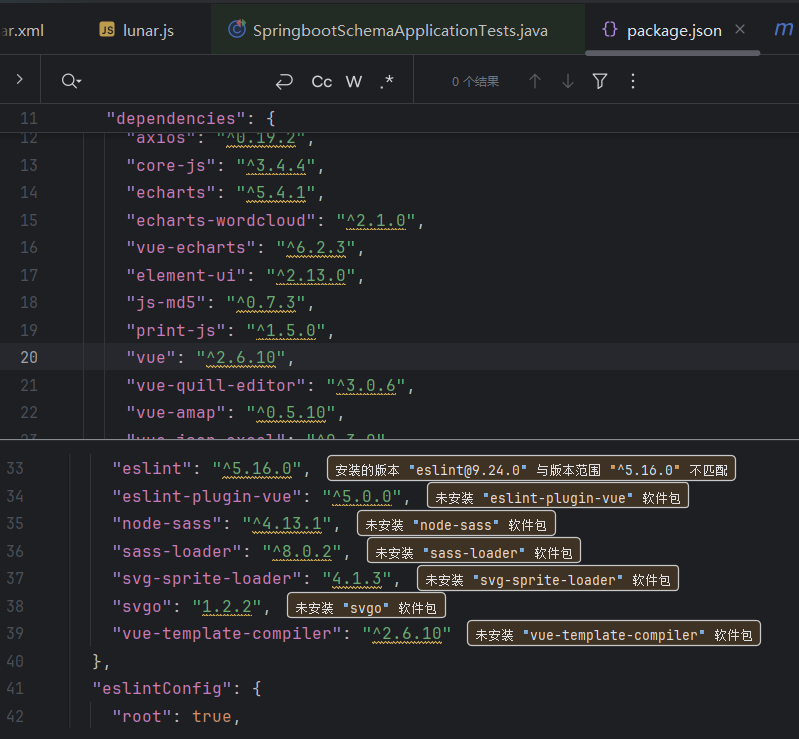Open more search options menu

coord(633,82)
